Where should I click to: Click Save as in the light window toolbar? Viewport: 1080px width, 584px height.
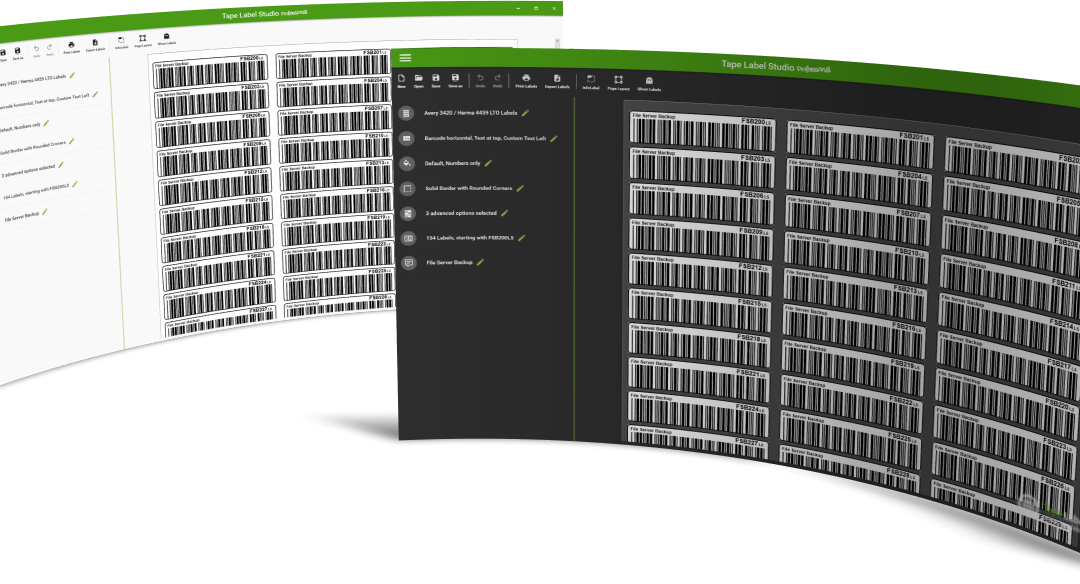click(18, 53)
